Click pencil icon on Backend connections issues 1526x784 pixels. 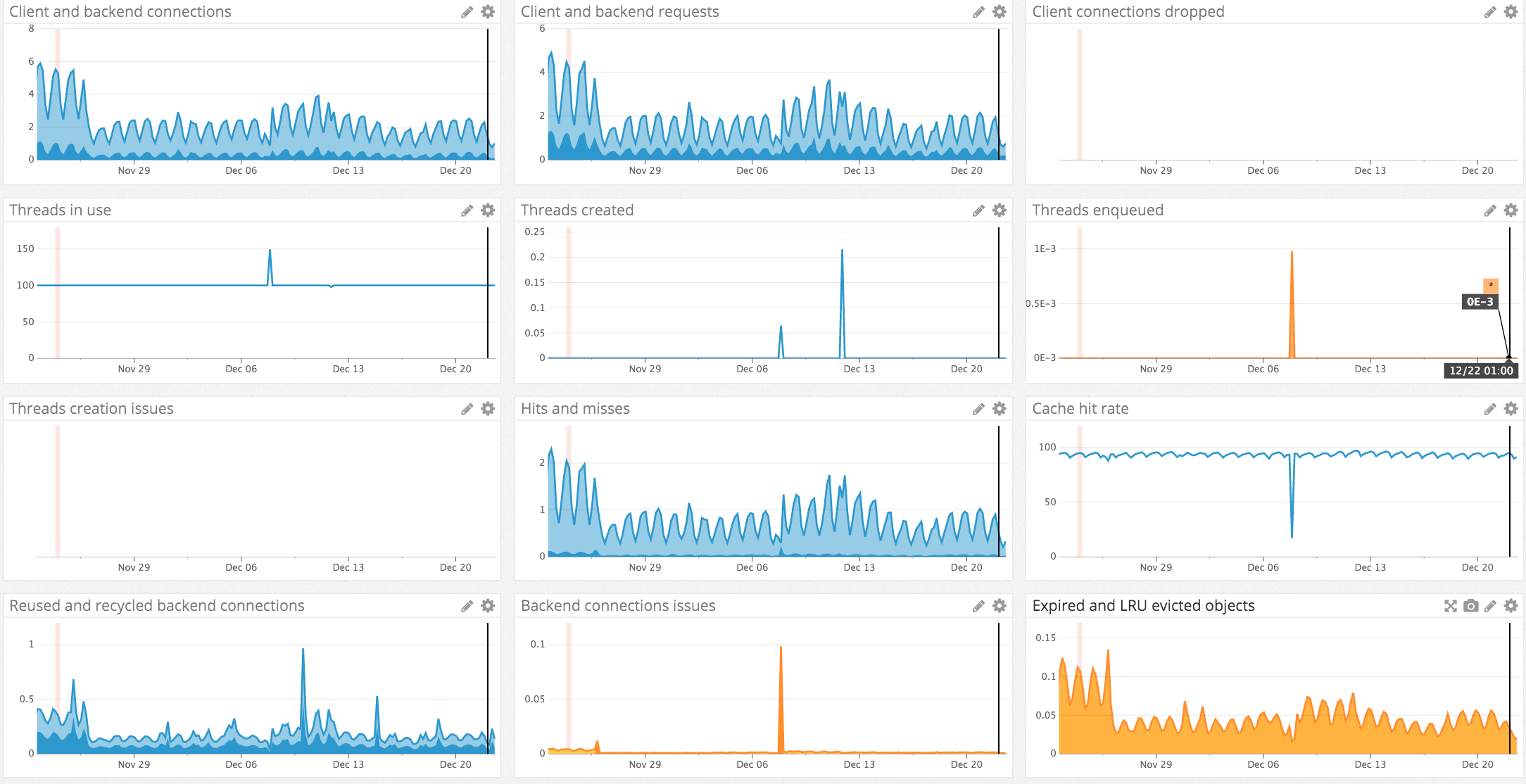coord(978,606)
